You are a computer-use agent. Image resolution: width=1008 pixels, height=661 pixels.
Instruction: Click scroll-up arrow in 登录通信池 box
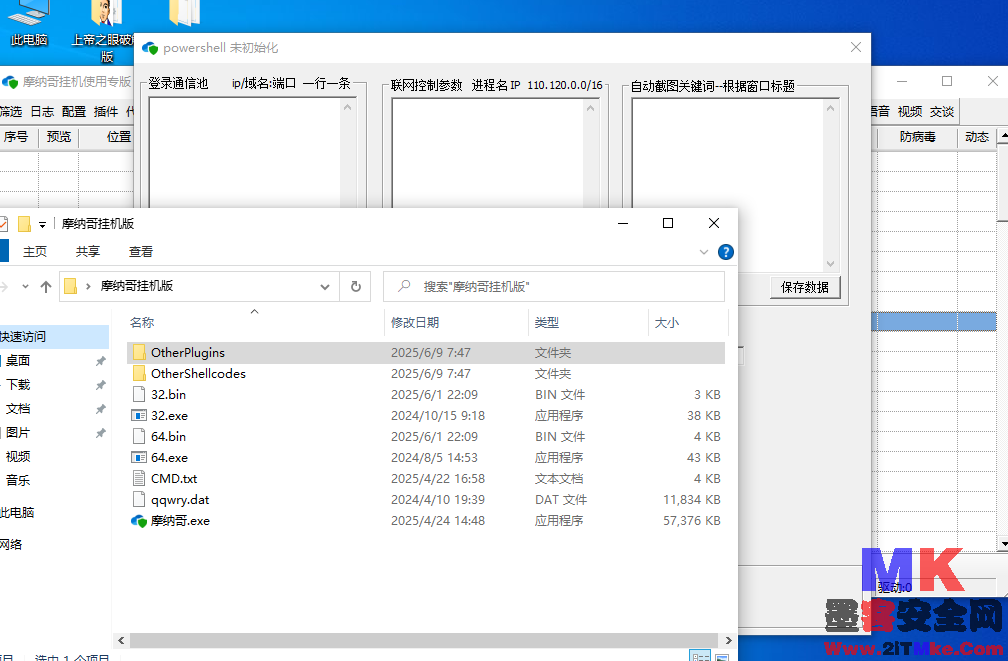point(348,107)
